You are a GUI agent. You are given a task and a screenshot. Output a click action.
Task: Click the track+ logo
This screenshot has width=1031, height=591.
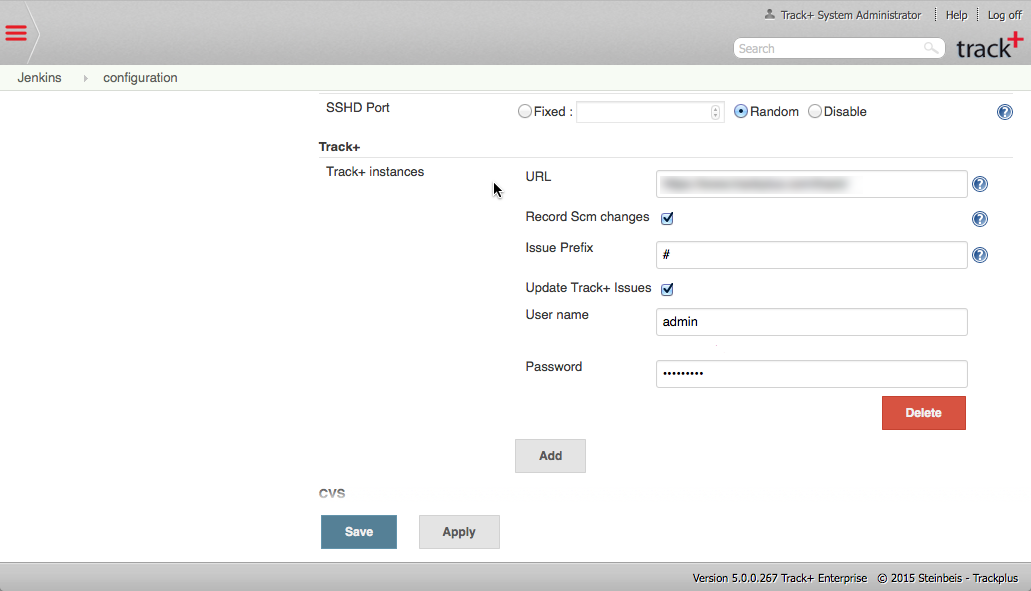[989, 45]
